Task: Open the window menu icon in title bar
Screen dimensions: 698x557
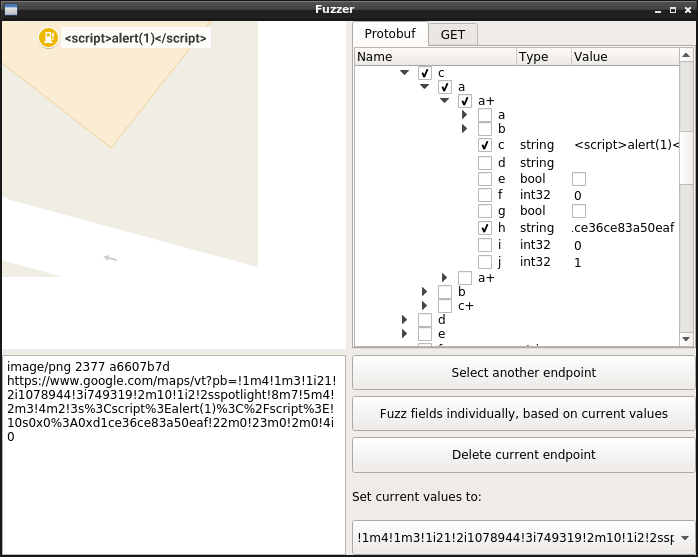Action: tap(11, 9)
